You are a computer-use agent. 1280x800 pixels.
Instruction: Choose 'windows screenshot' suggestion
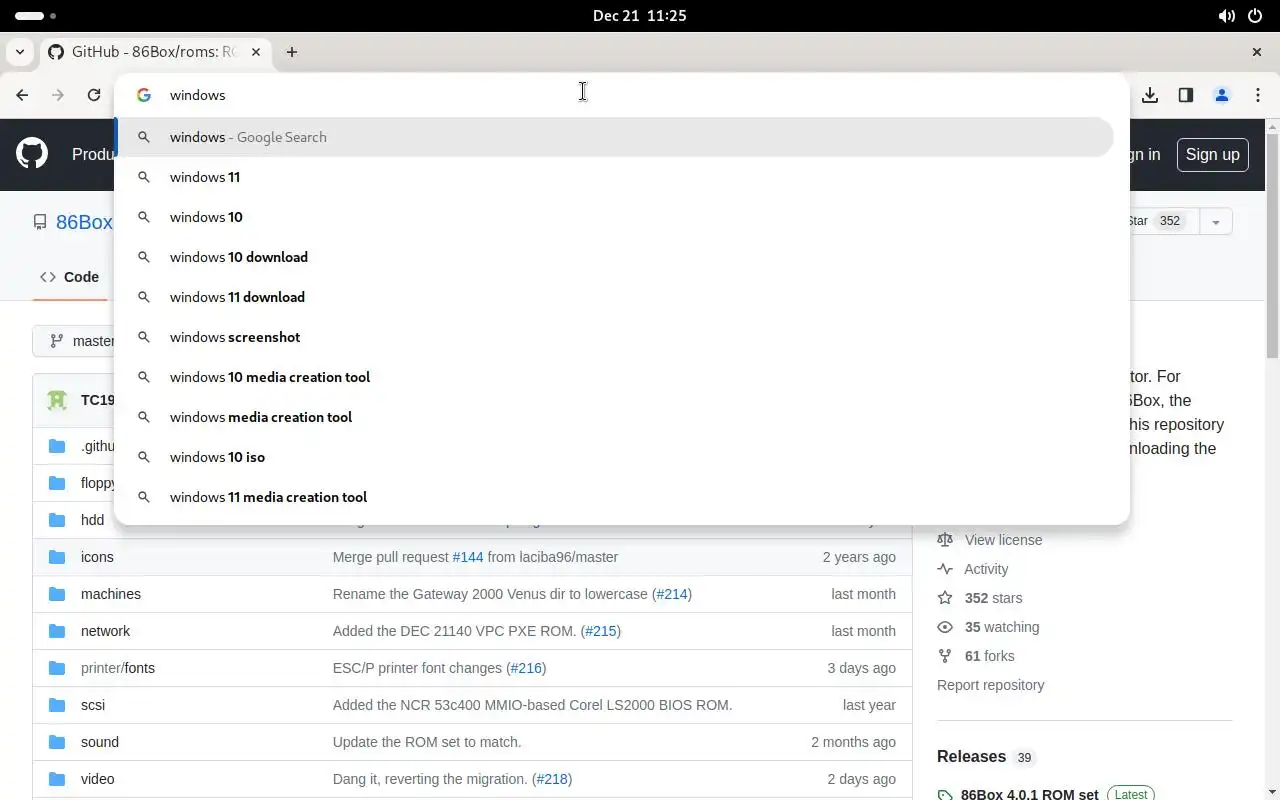(x=615, y=337)
